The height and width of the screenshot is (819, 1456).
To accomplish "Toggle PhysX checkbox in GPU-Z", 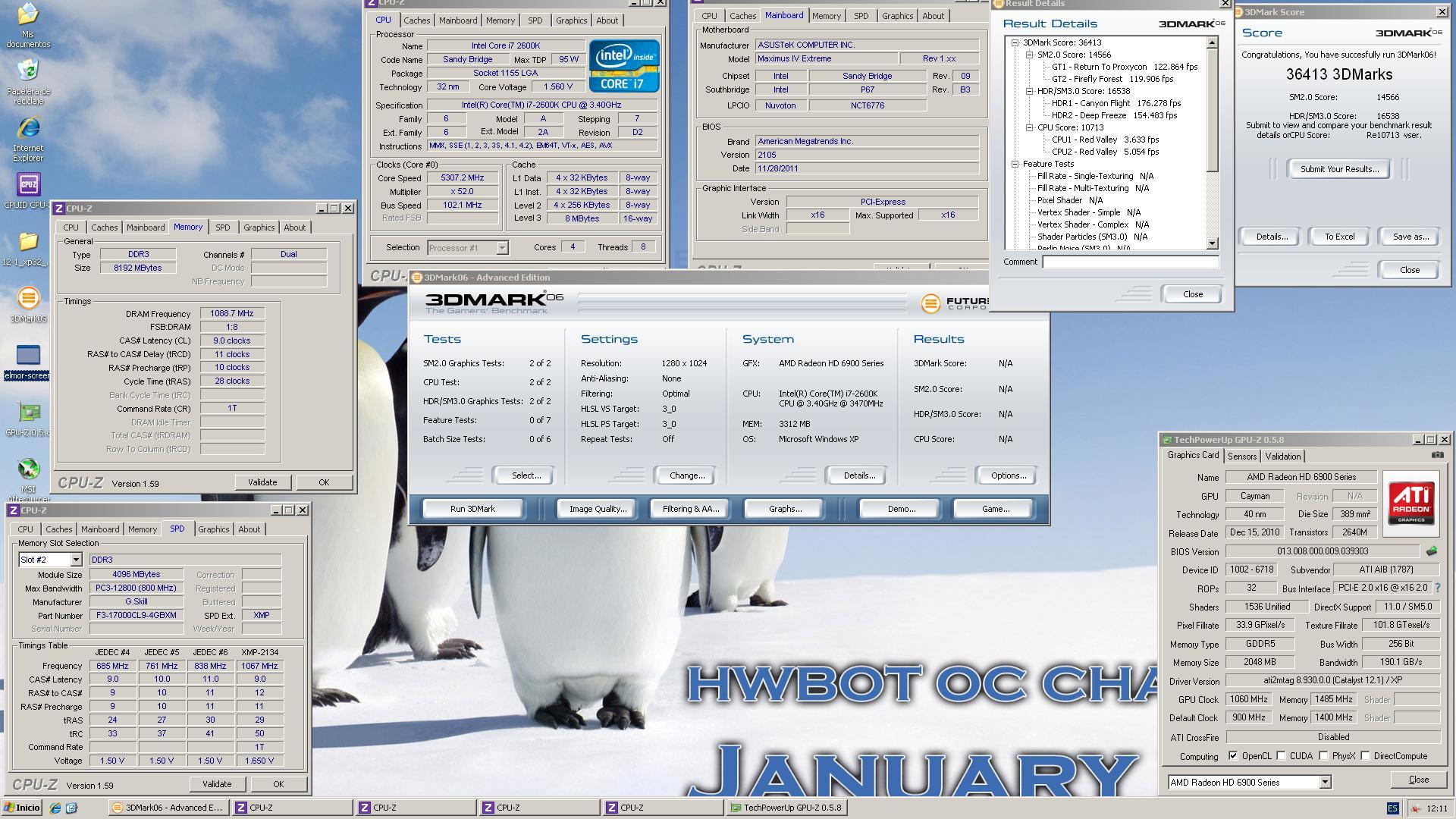I will pyautogui.click(x=1323, y=756).
